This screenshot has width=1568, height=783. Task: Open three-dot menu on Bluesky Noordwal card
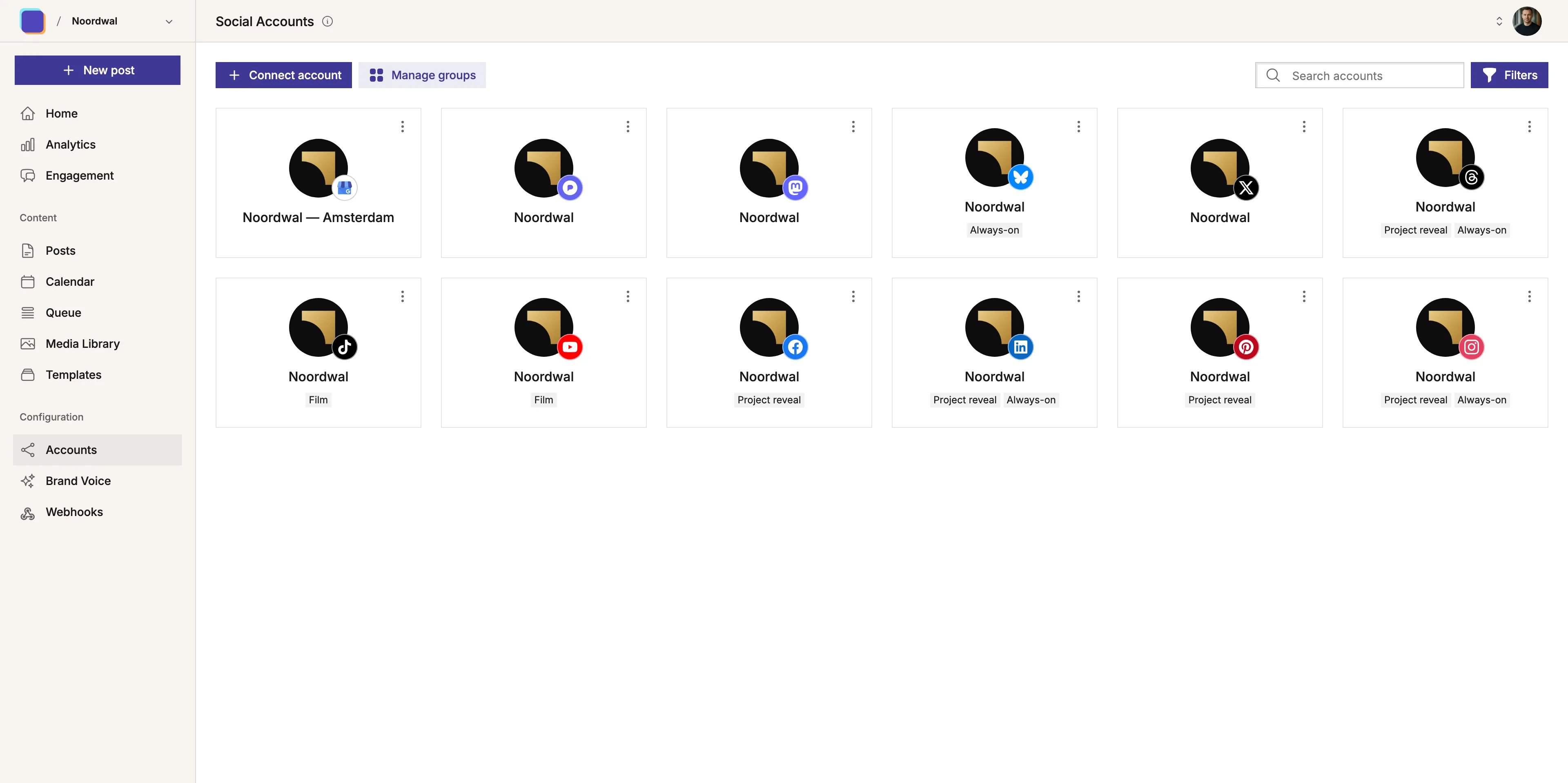coord(1078,127)
